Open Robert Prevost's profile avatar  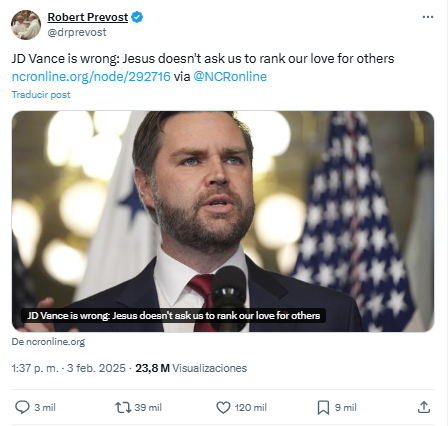click(x=26, y=25)
